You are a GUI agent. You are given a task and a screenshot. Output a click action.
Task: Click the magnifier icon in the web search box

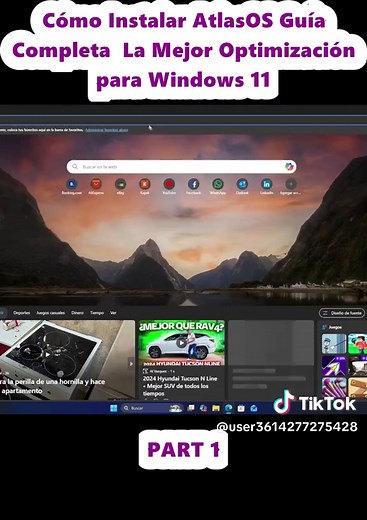click(x=75, y=166)
